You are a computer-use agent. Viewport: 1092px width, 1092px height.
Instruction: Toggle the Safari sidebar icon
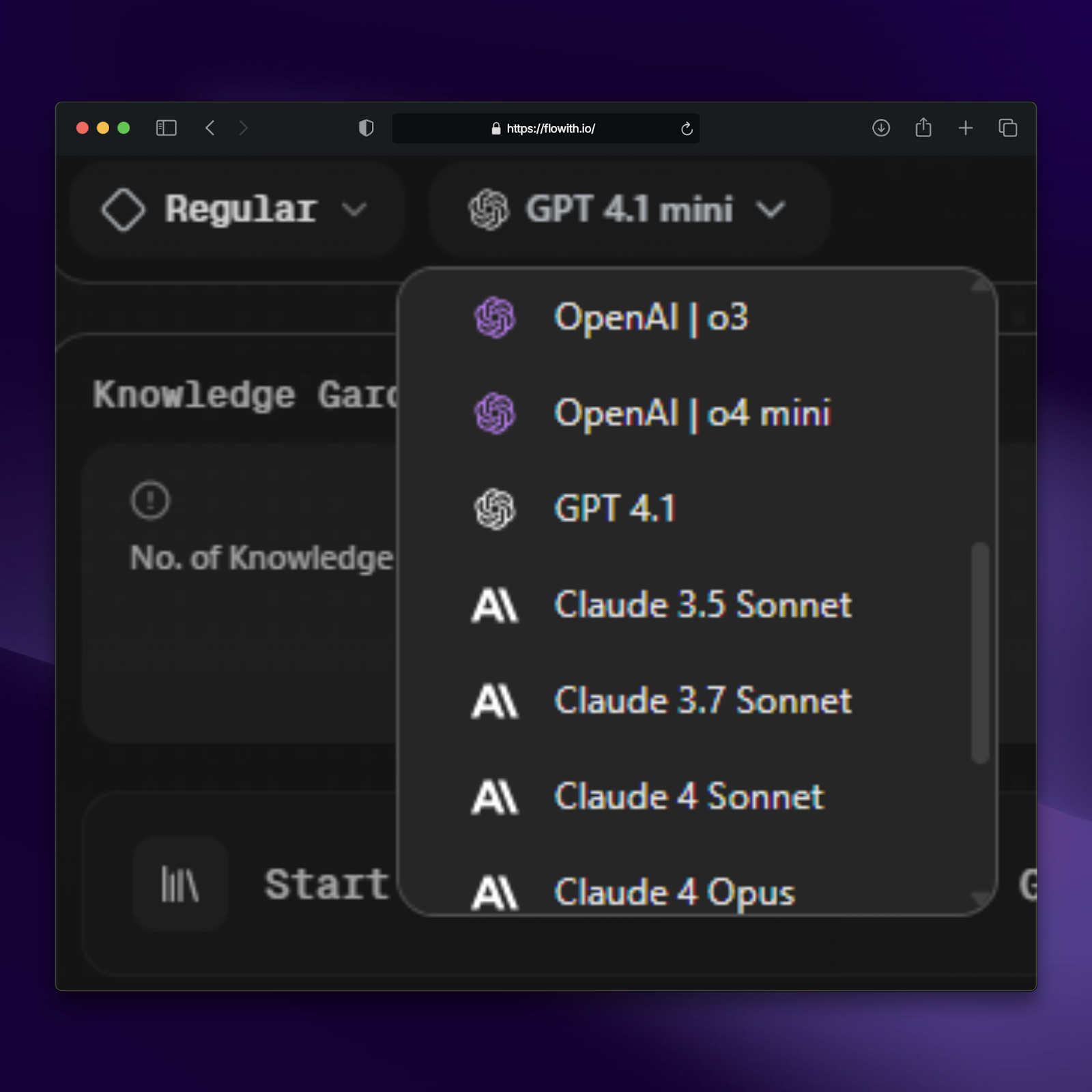click(166, 128)
